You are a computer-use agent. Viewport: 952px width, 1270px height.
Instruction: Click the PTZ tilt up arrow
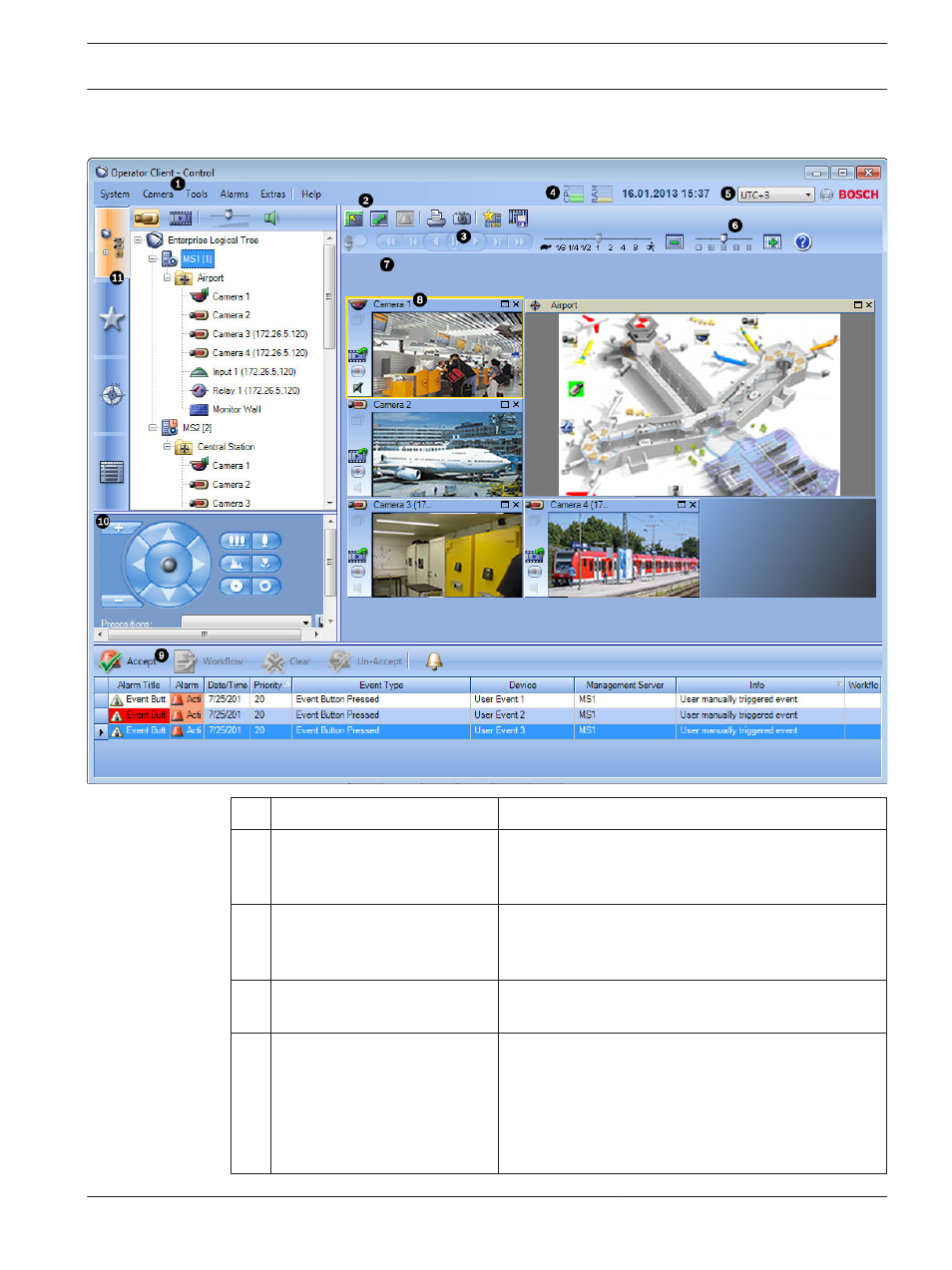[x=169, y=536]
